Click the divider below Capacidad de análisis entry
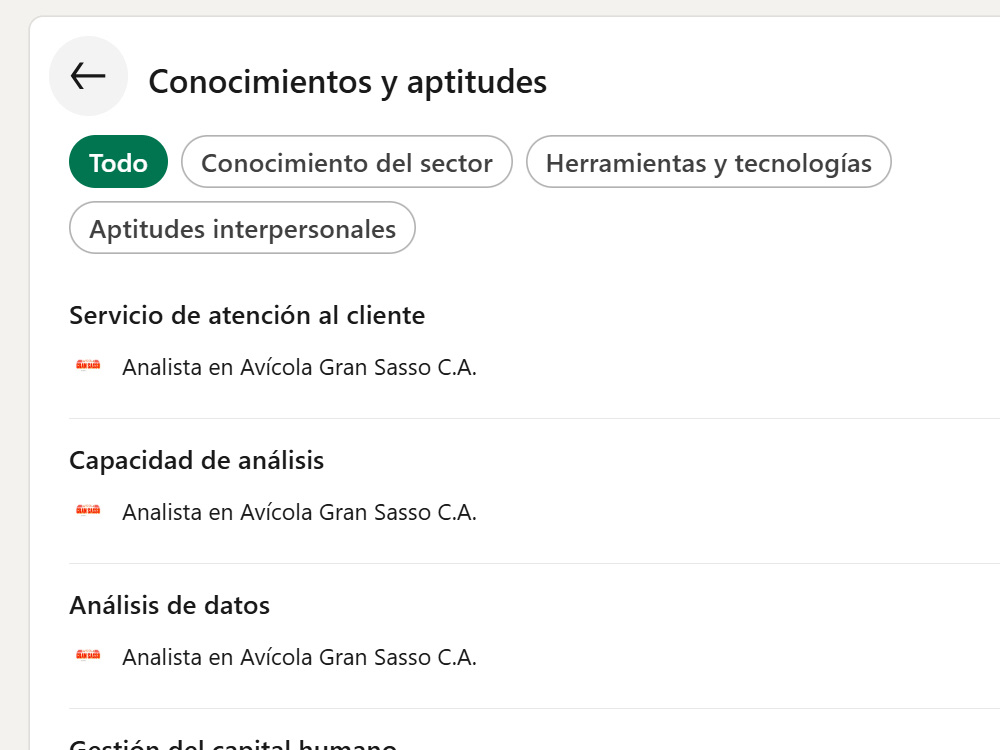This screenshot has height=750, width=1000. 534,563
